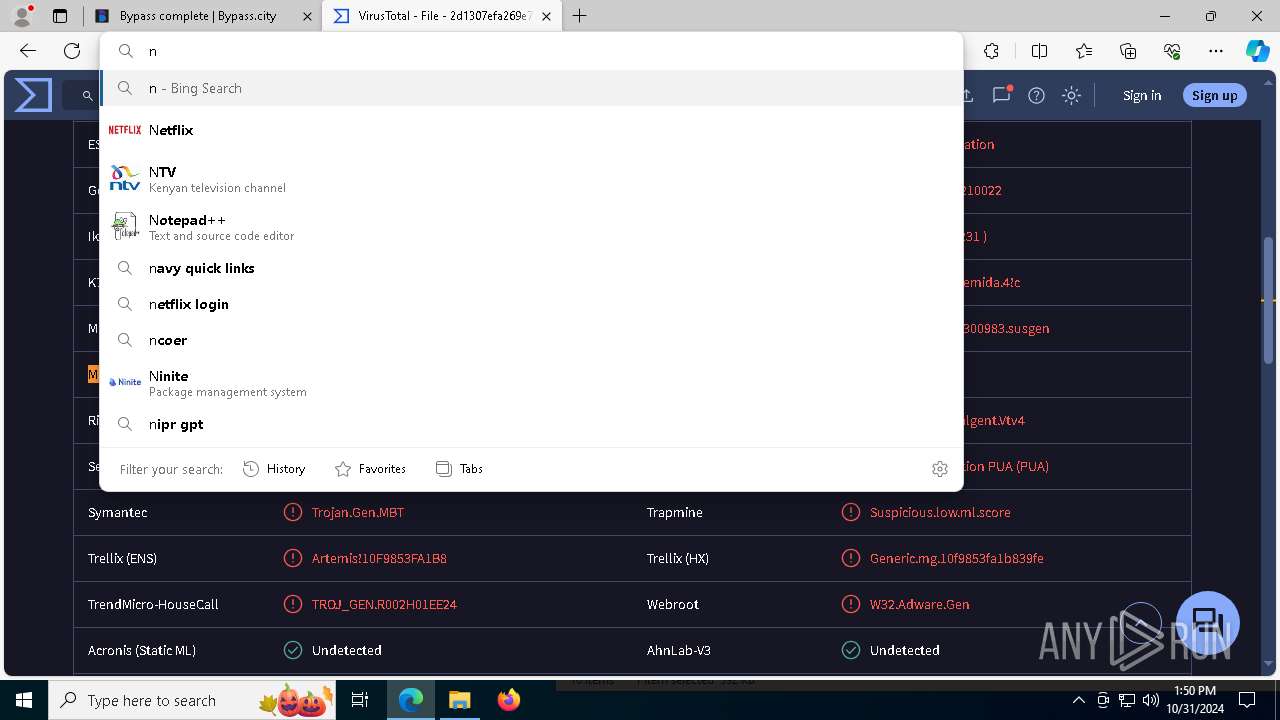
Task: Click the TrendMicro-HouseCall vendor name
Action: tap(153, 604)
